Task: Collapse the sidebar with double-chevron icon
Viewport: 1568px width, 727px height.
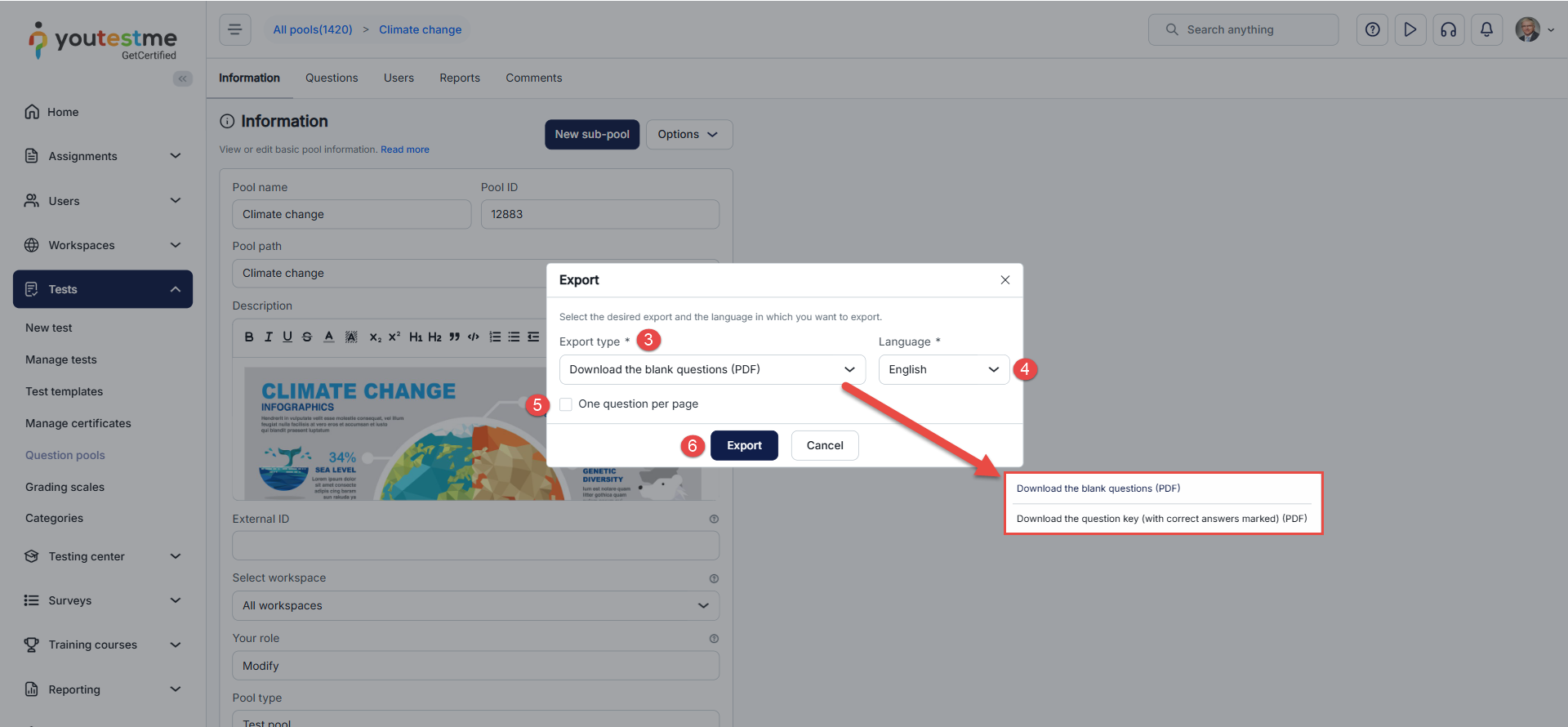Action: [182, 78]
